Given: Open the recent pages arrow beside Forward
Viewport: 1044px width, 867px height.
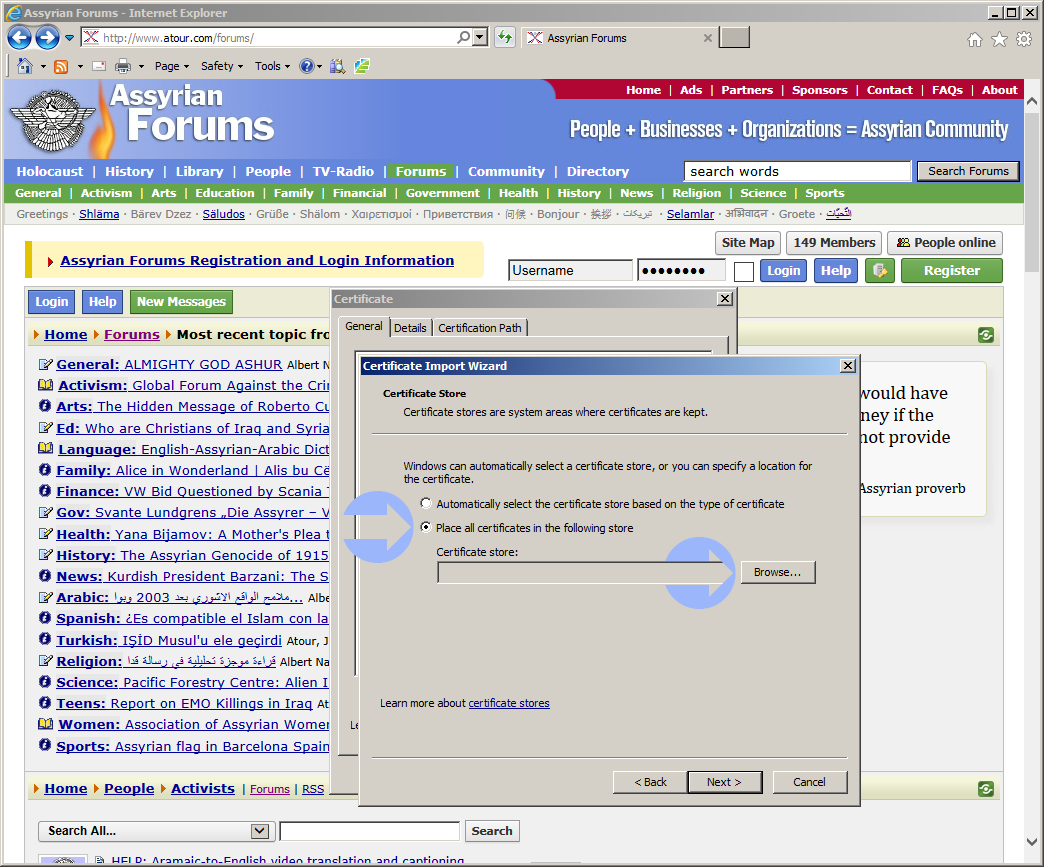Looking at the screenshot, I should tap(69, 38).
